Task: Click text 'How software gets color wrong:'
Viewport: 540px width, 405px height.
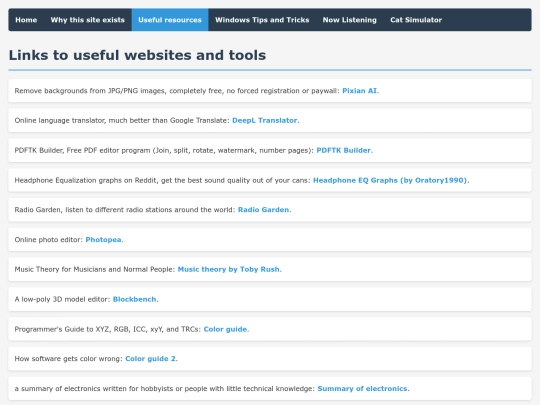Action: pos(69,359)
